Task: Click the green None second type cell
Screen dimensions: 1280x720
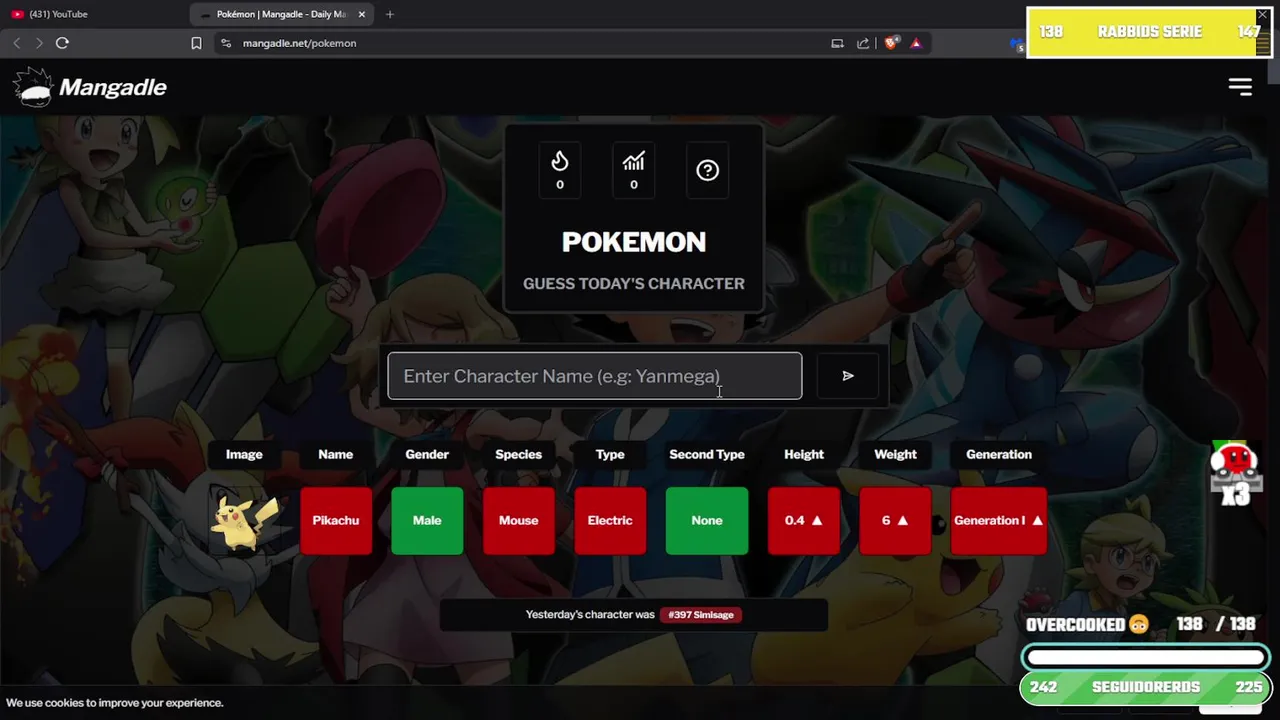Action: 707,520
